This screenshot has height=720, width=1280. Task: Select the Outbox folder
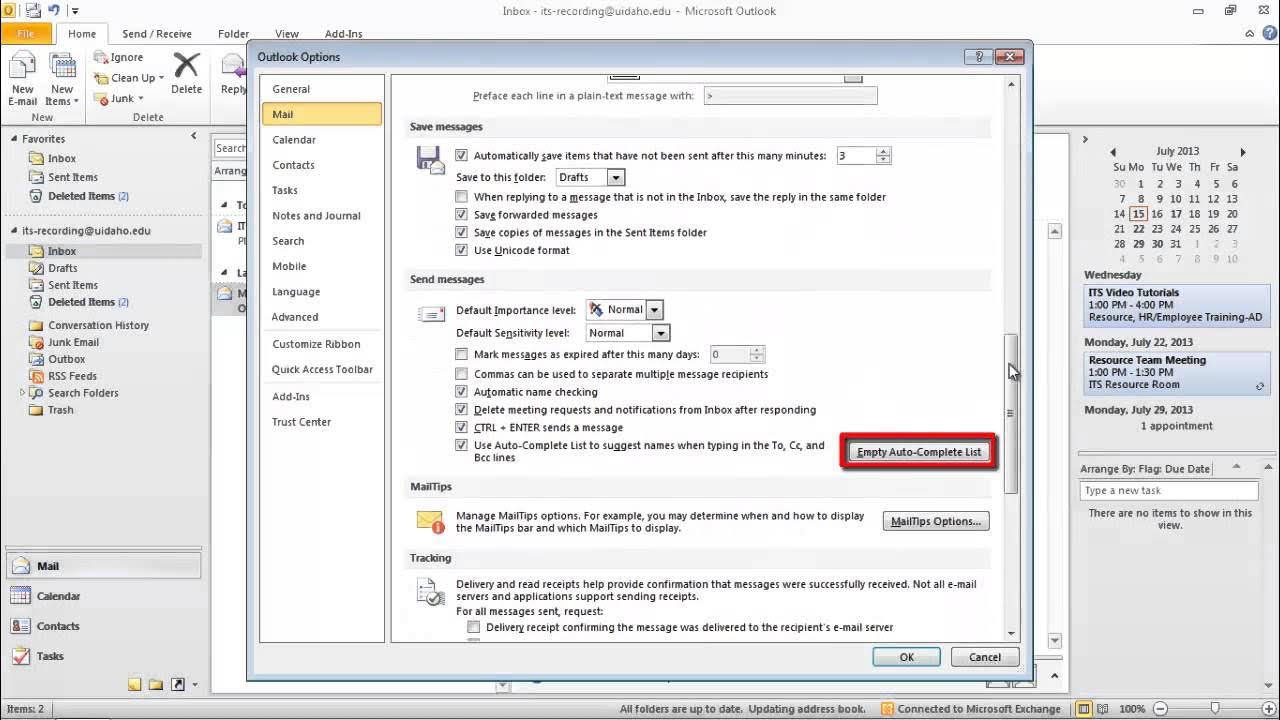pos(66,359)
